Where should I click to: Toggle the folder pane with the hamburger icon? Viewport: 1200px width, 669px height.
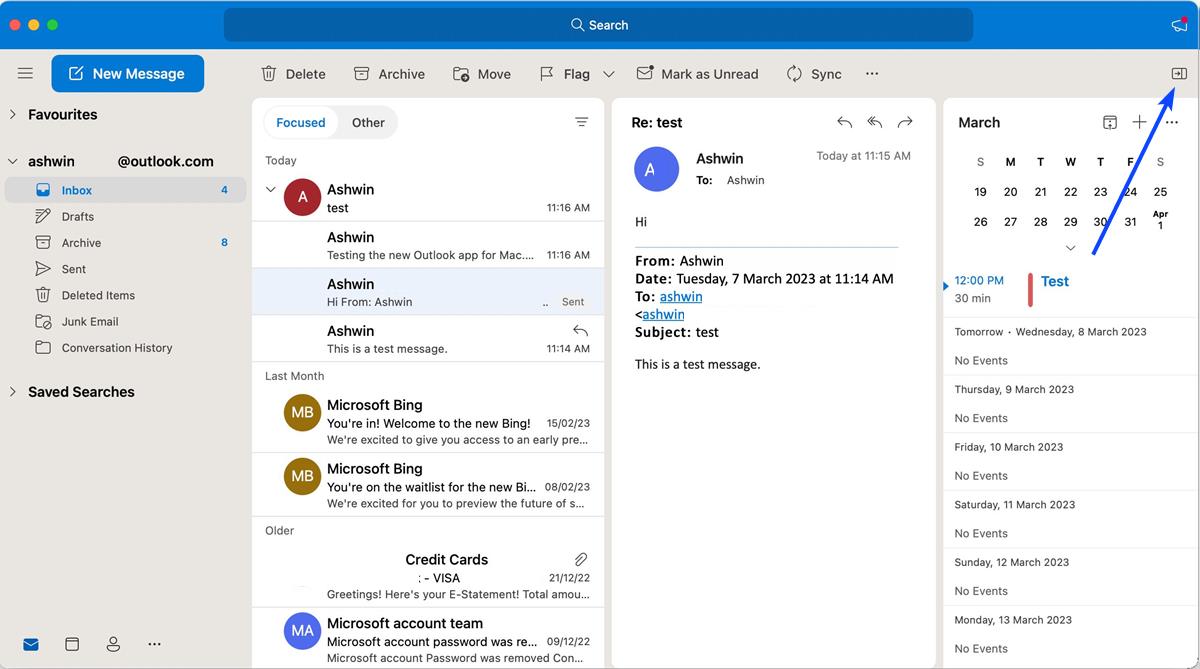point(25,72)
